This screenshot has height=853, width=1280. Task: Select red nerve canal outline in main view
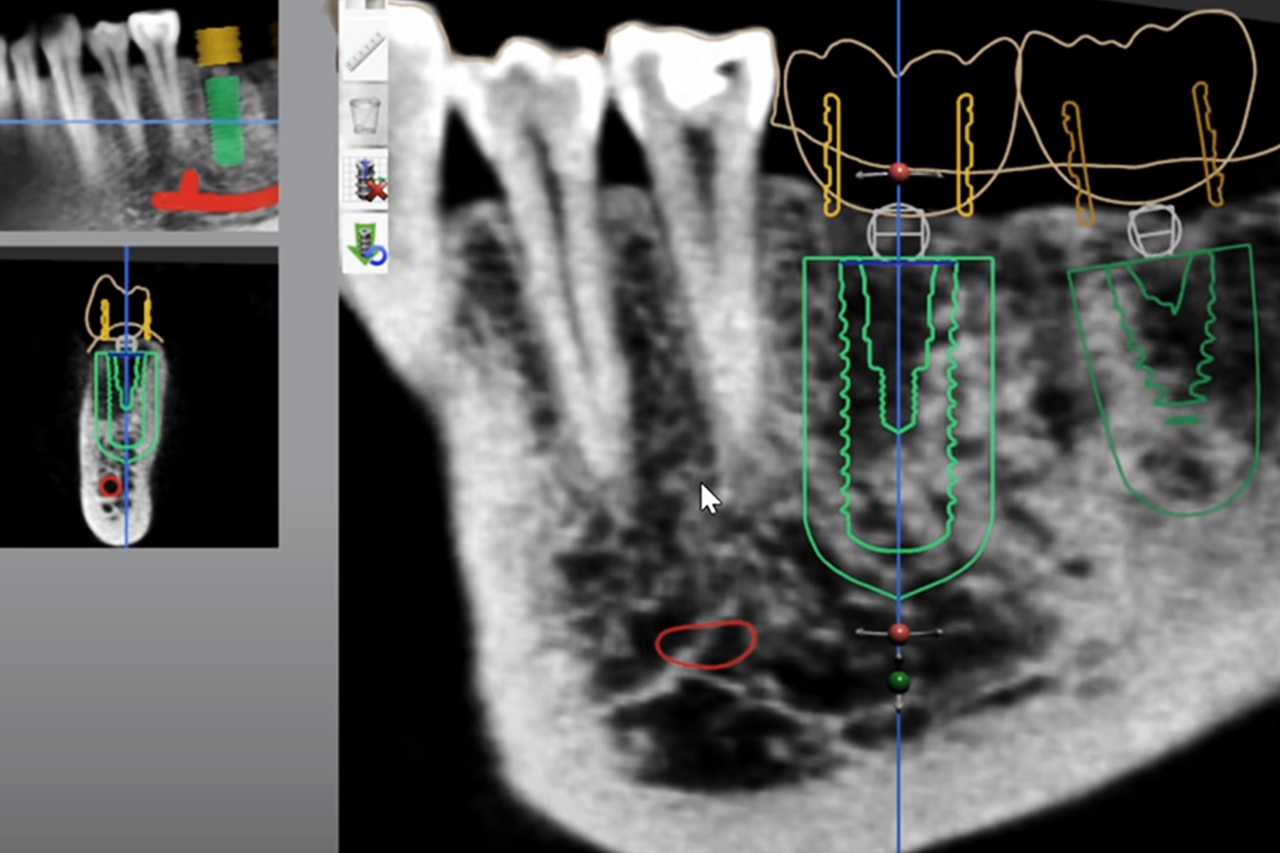point(706,644)
